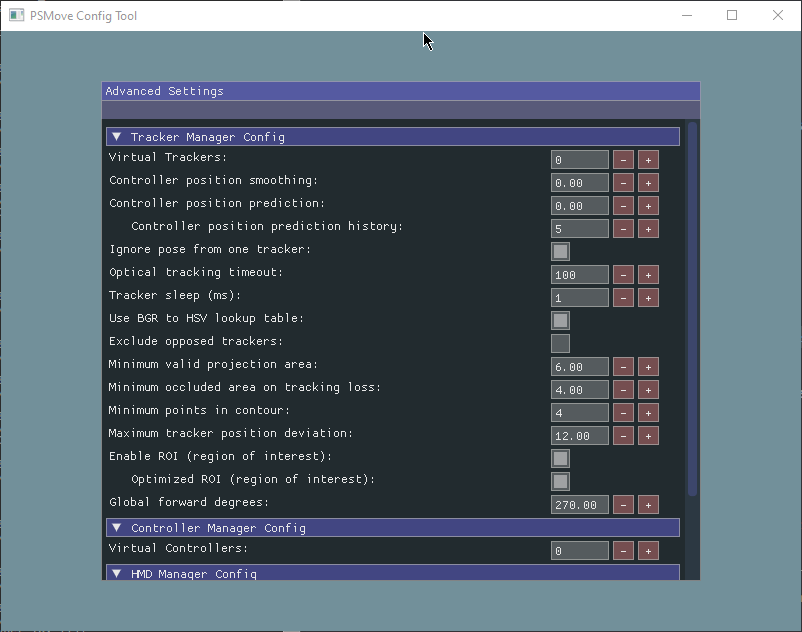Click Minimum points in contour field

(580, 413)
